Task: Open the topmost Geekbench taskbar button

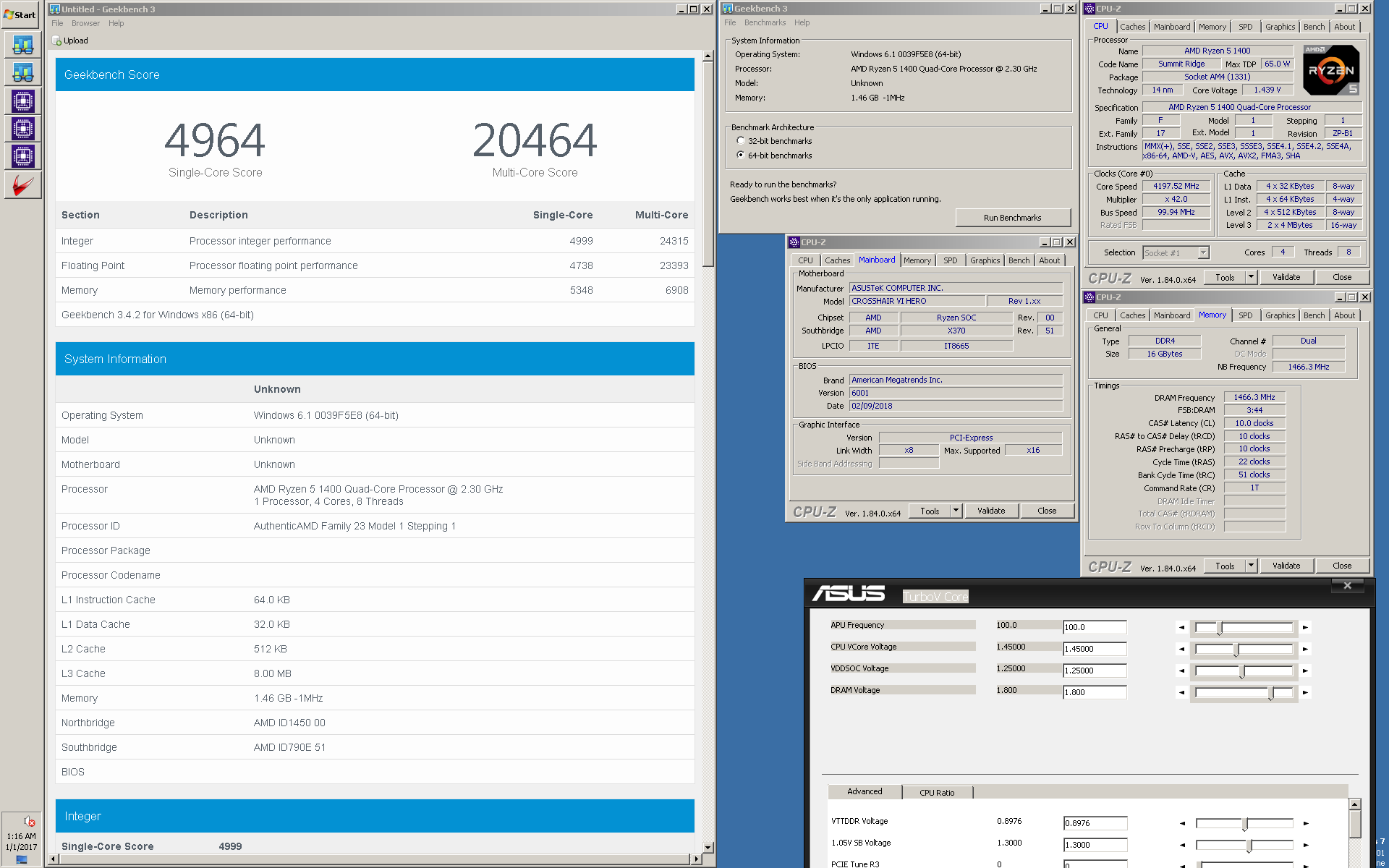Action: 22,45
